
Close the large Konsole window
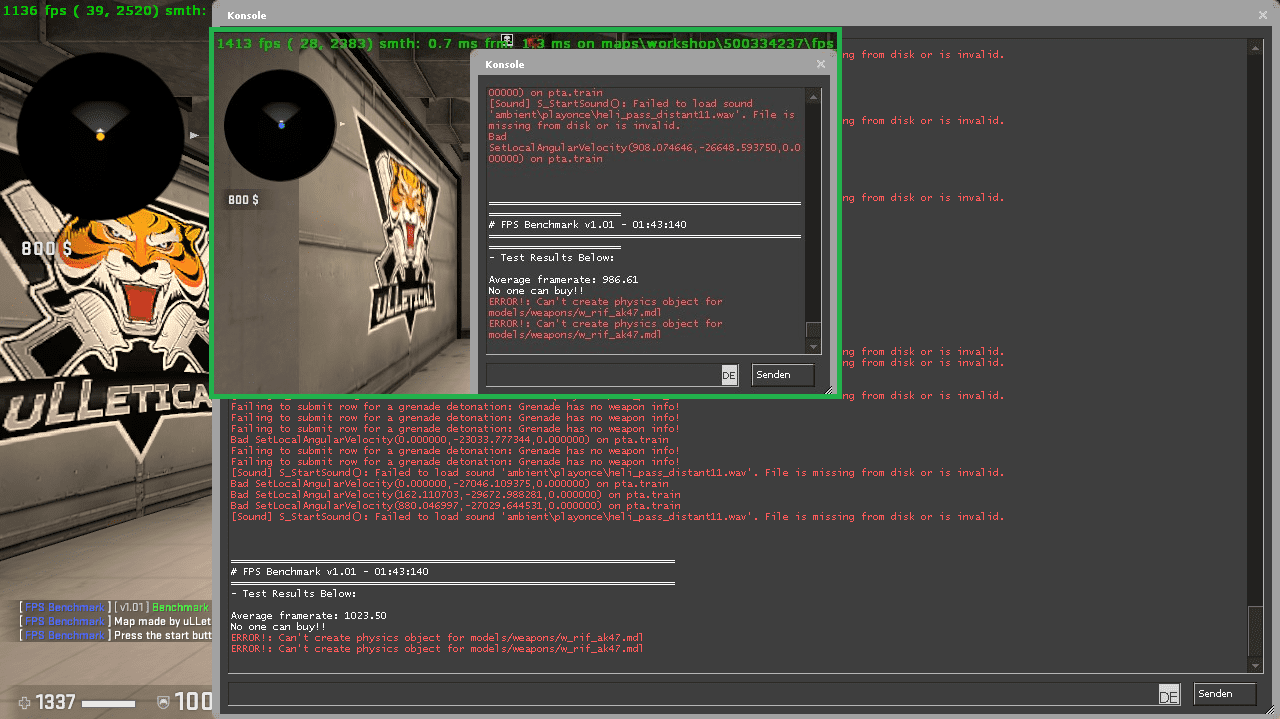pyautogui.click(x=1263, y=15)
